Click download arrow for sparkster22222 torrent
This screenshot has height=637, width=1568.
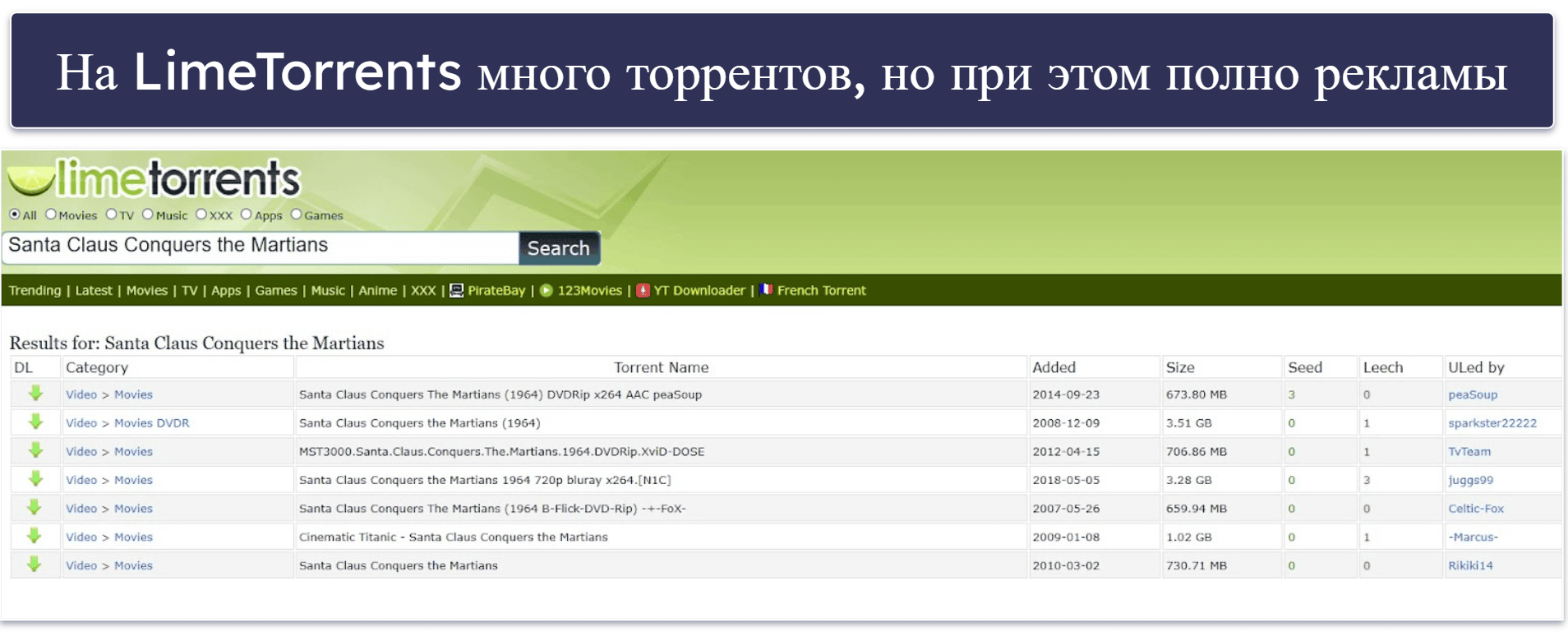pos(35,422)
